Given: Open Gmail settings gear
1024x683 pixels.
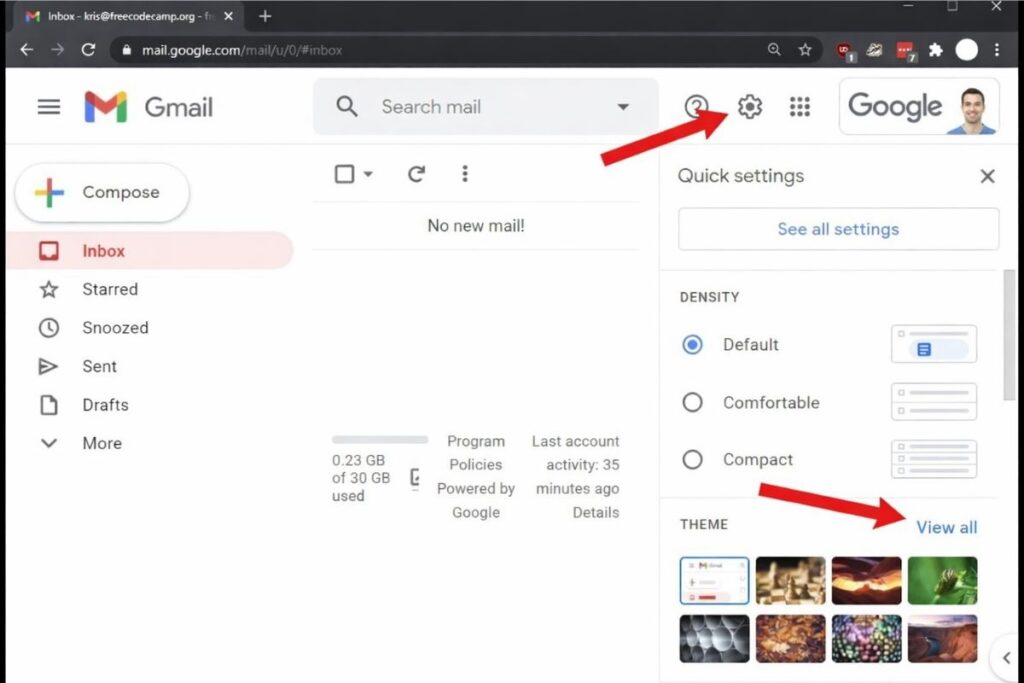Looking at the screenshot, I should 749,107.
